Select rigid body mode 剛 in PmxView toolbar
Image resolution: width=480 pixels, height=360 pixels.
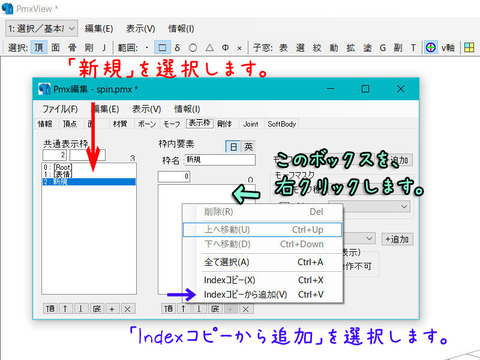tap(89, 48)
